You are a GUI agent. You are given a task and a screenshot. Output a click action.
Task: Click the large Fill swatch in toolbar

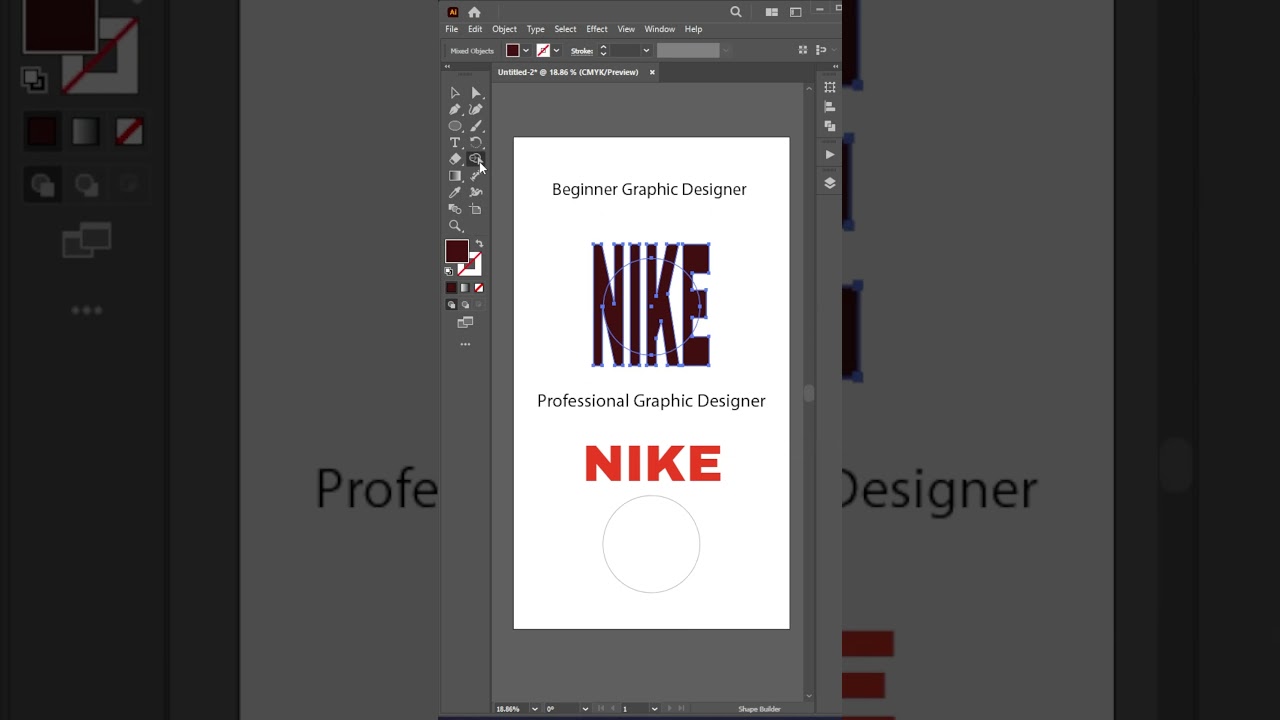coord(457,251)
